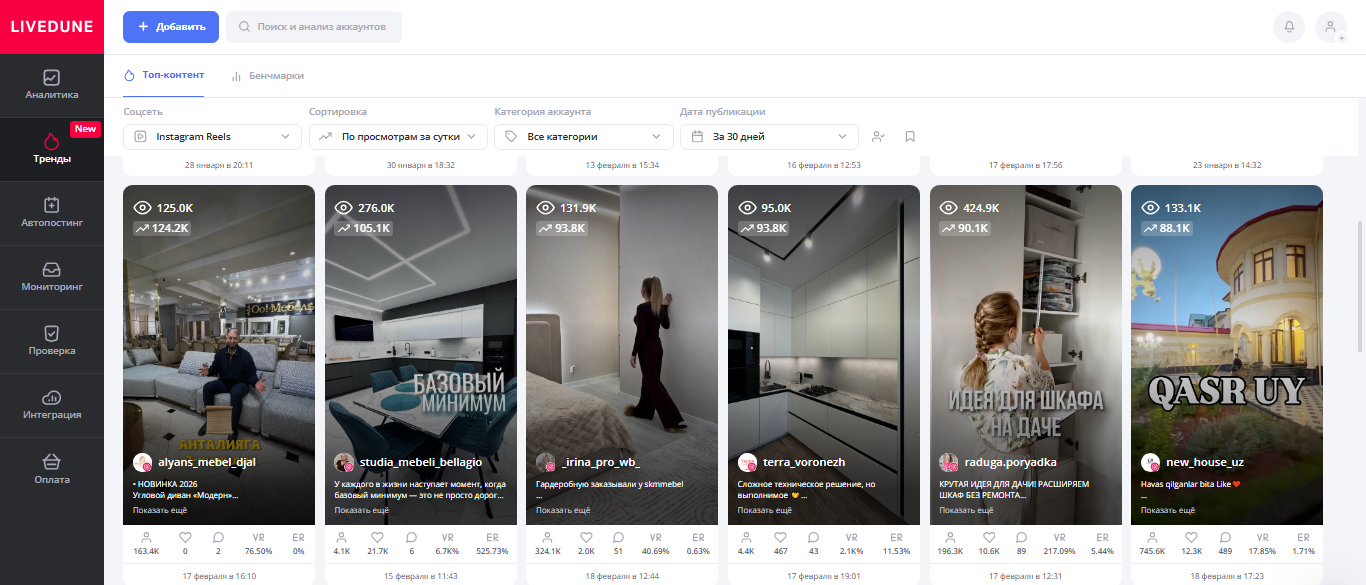Open the Интеграция section
The width and height of the screenshot is (1366, 585).
pyautogui.click(x=51, y=405)
